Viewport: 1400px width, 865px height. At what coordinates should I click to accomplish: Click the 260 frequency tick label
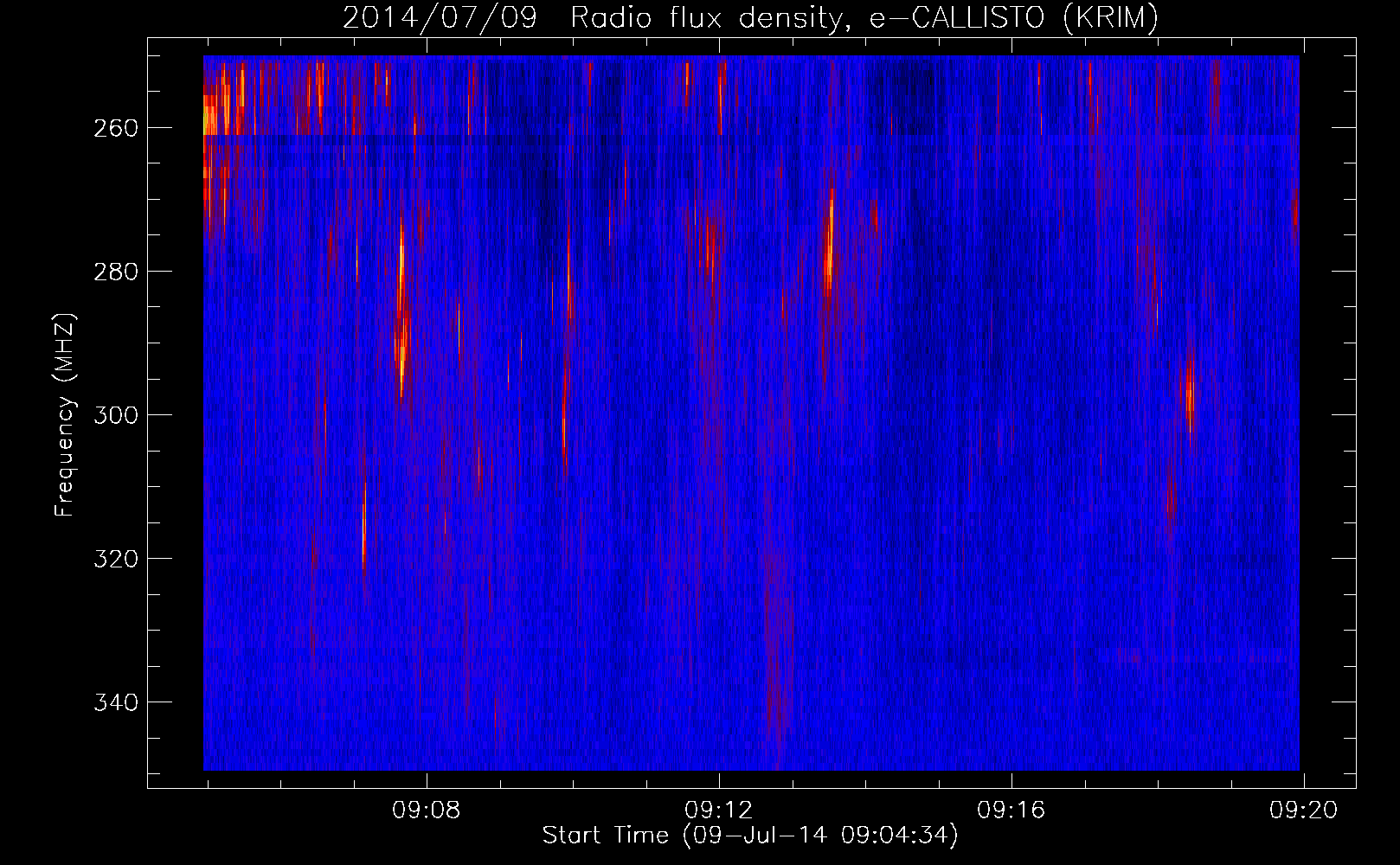click(116, 128)
